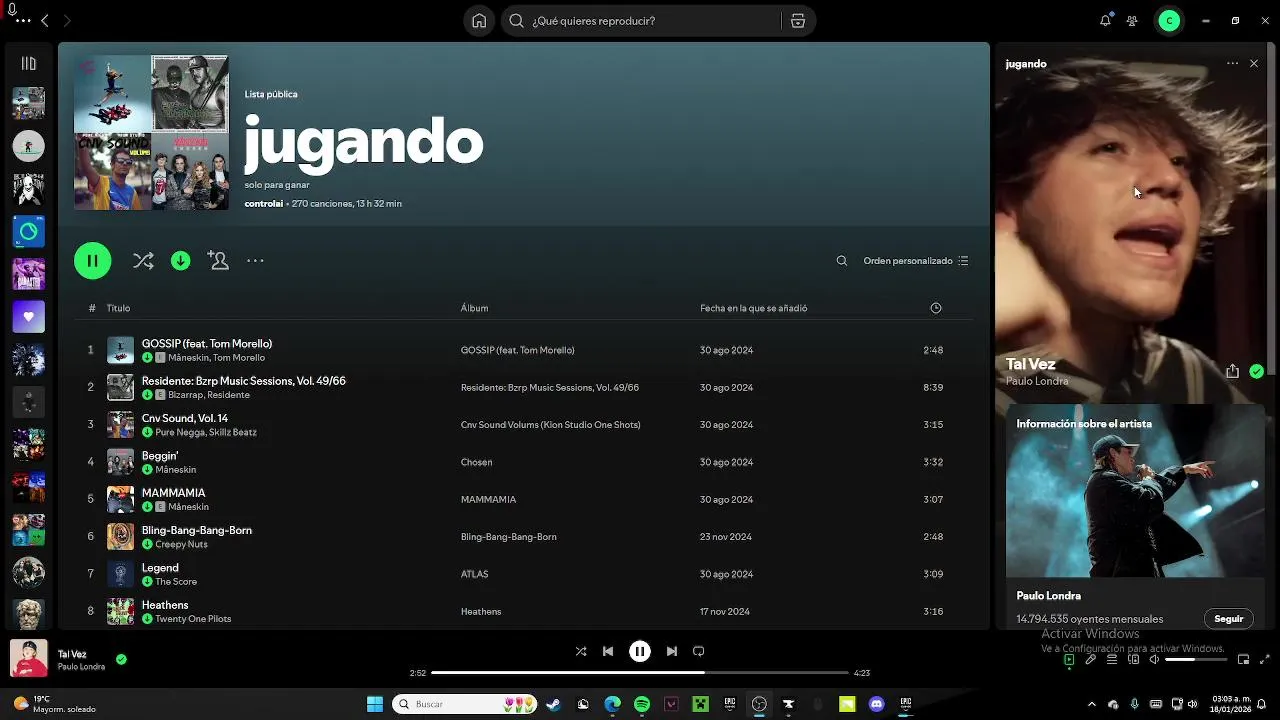This screenshot has width=1280, height=720.
Task: Select the MAMMAMIA track title
Action: pyautogui.click(x=173, y=493)
